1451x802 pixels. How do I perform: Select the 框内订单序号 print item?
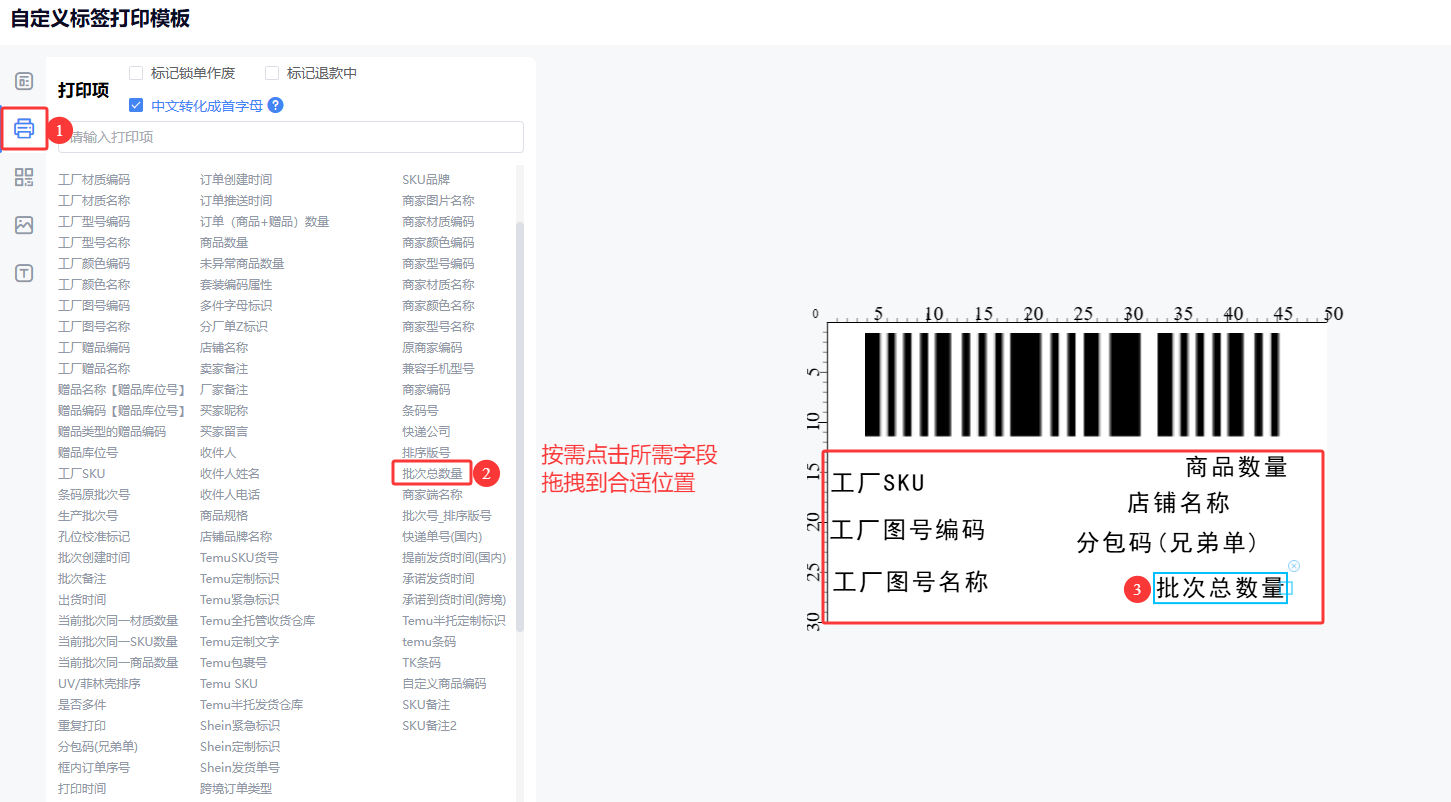(x=94, y=768)
